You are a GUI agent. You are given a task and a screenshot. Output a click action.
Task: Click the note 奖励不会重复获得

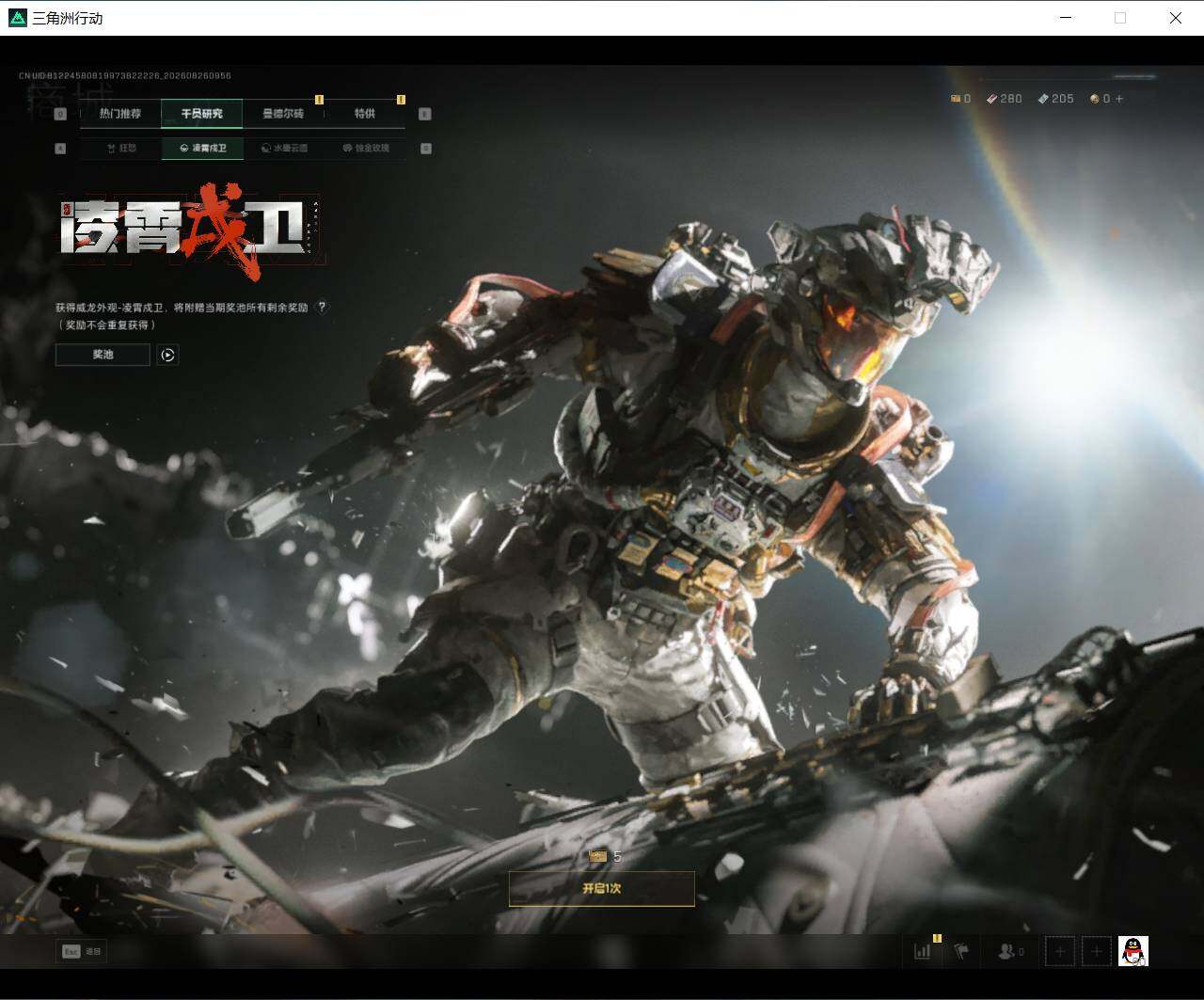pyautogui.click(x=105, y=325)
